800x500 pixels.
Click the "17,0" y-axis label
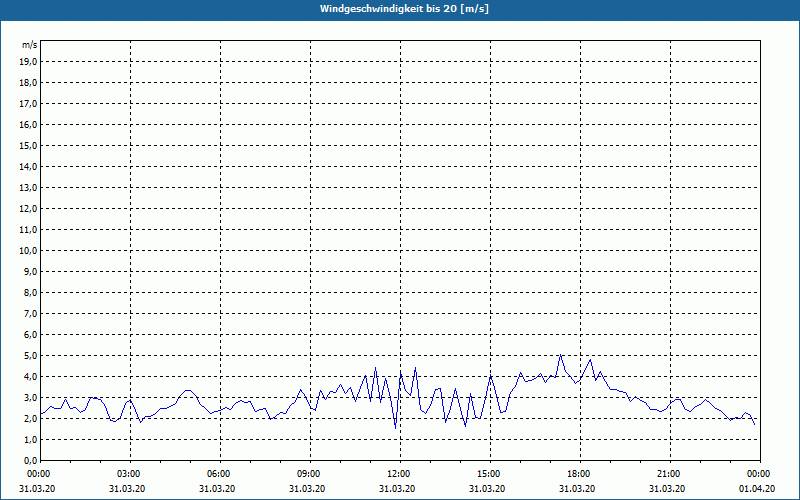coord(28,104)
